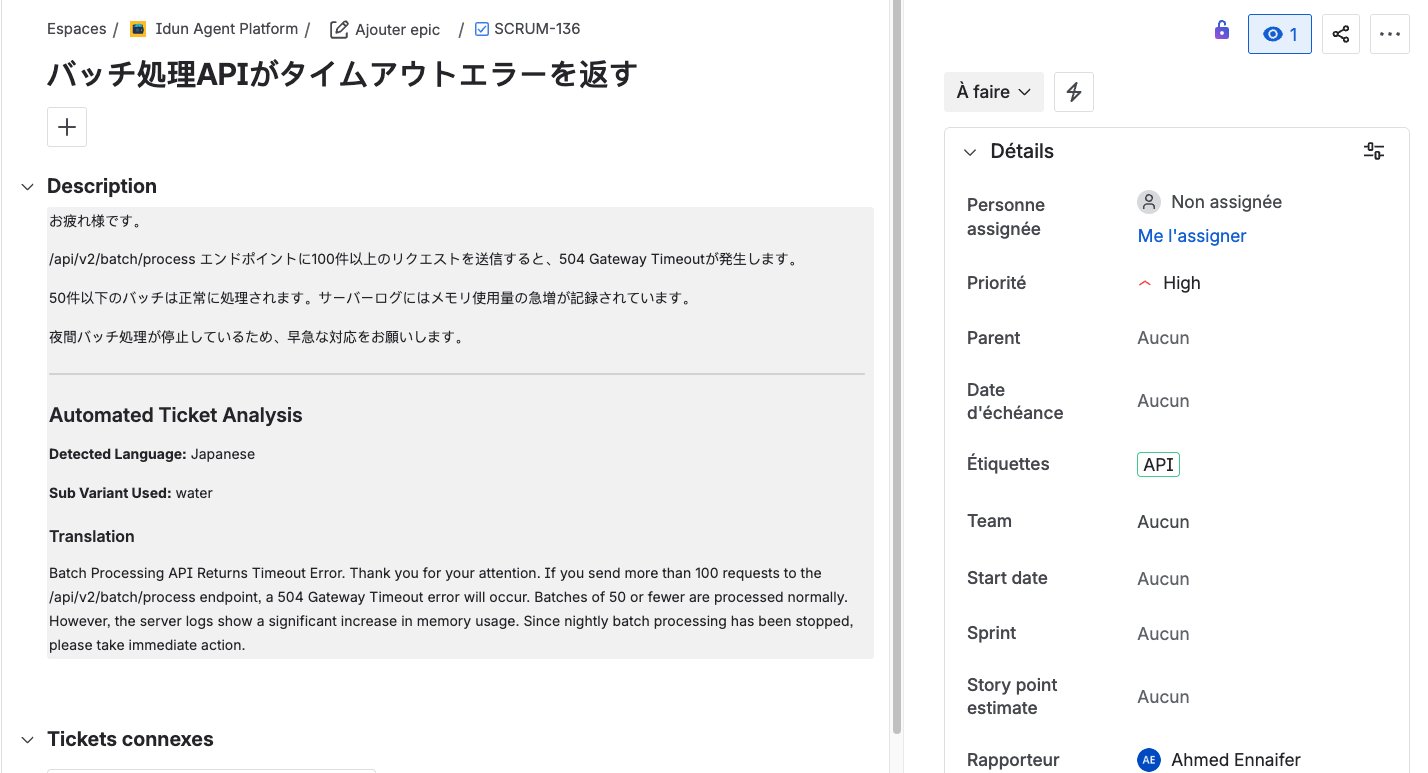Stop watching the issue via the eye icon
This screenshot has height=773, width=1428.
(x=1279, y=33)
